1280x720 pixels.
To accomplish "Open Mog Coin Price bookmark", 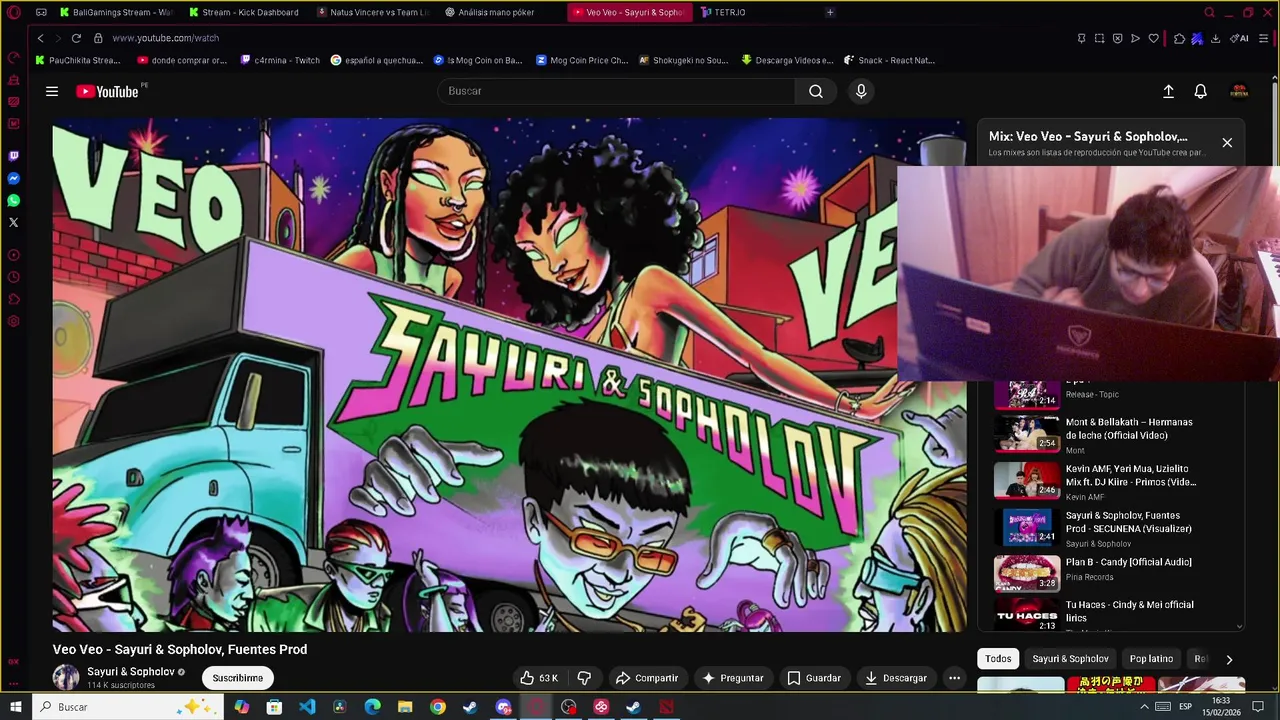I will (x=582, y=60).
